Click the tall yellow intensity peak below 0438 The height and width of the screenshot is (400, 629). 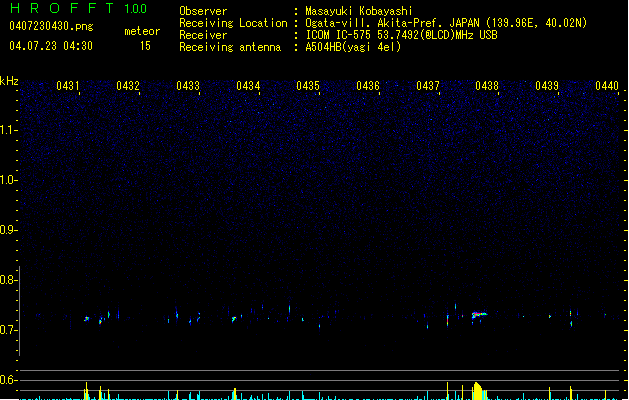pos(478,391)
